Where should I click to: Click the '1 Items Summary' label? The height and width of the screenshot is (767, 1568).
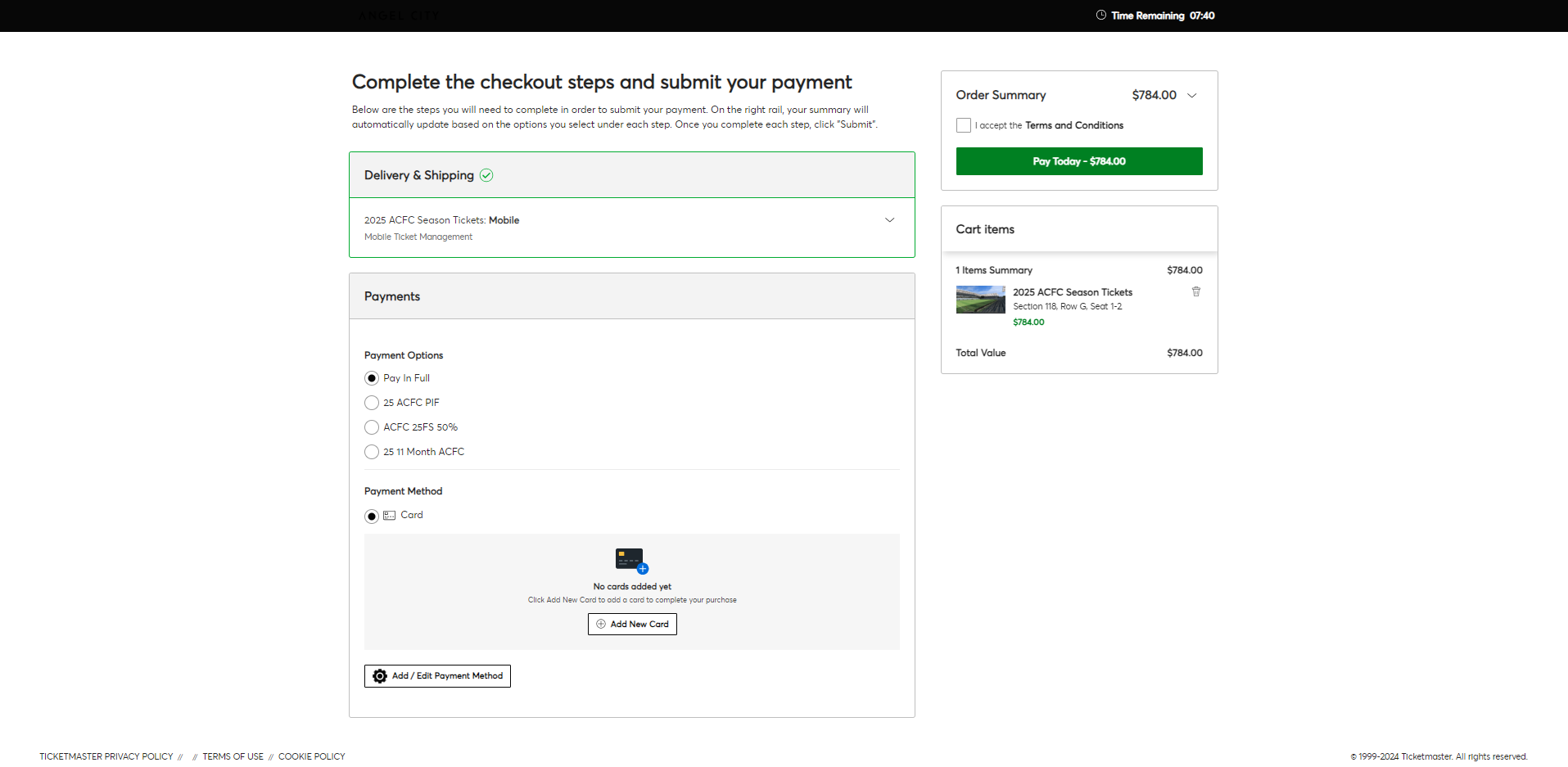pyautogui.click(x=994, y=270)
